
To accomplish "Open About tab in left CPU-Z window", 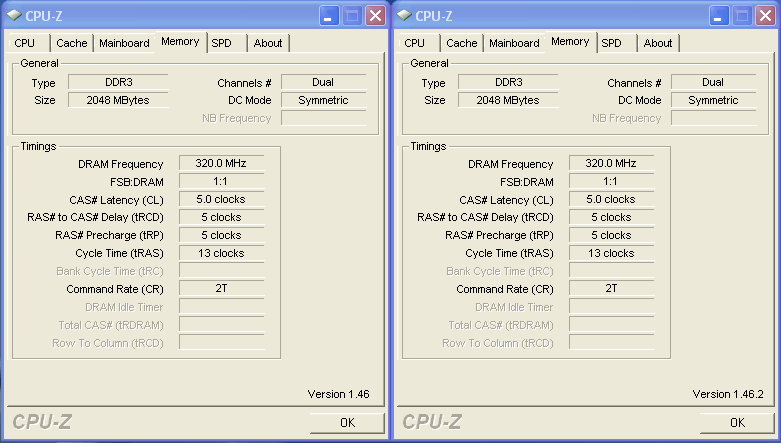I will pos(268,43).
